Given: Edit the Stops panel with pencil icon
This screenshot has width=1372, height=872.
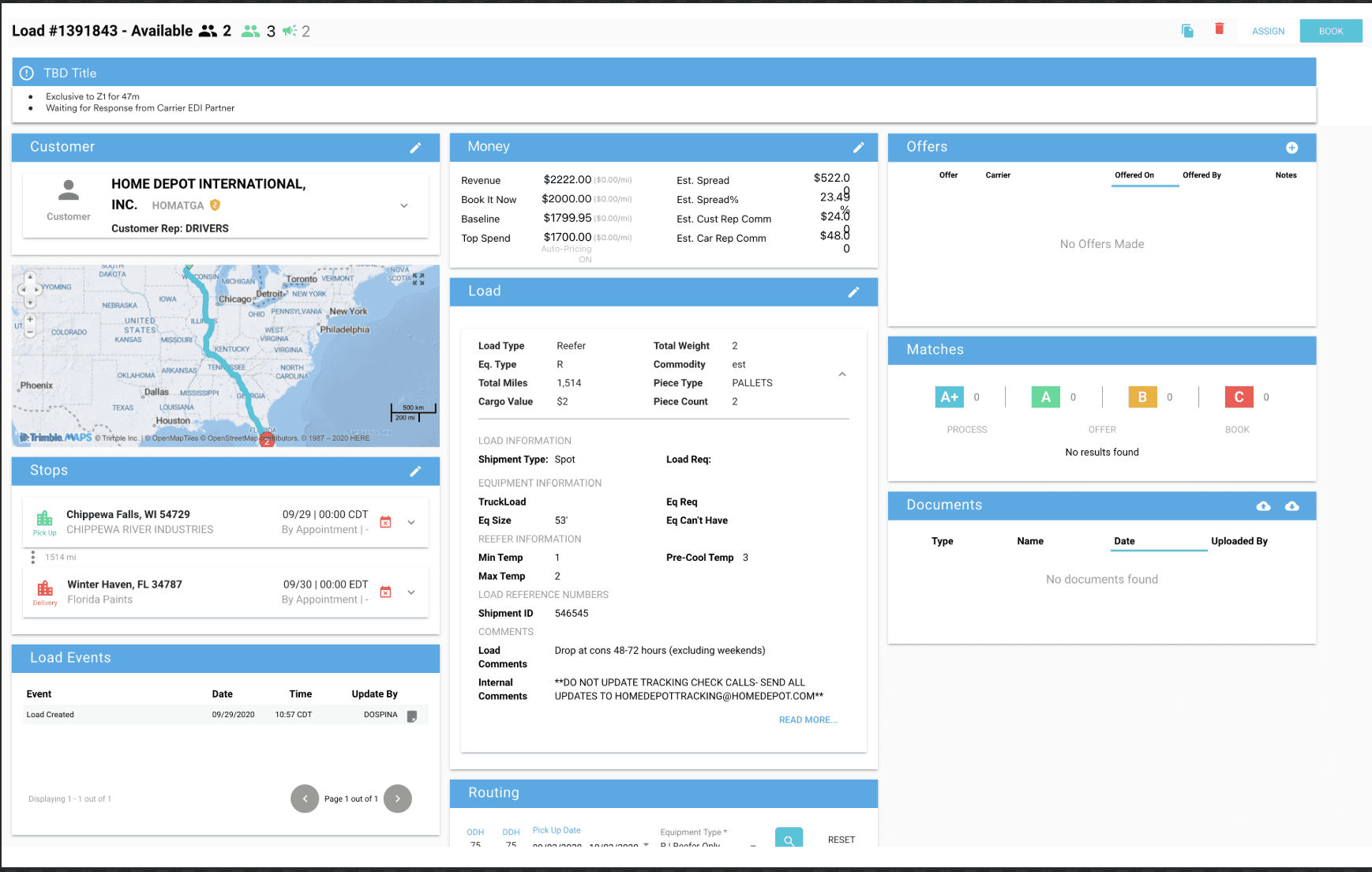Looking at the screenshot, I should tap(415, 472).
